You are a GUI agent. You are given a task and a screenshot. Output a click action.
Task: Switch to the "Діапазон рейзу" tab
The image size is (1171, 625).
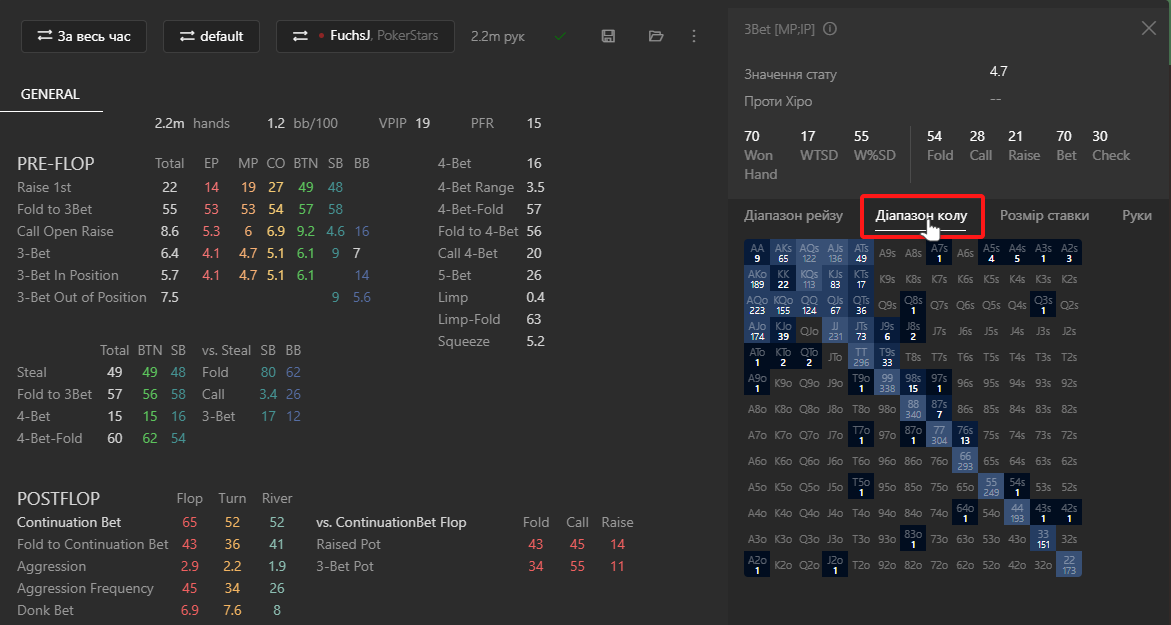coord(793,216)
